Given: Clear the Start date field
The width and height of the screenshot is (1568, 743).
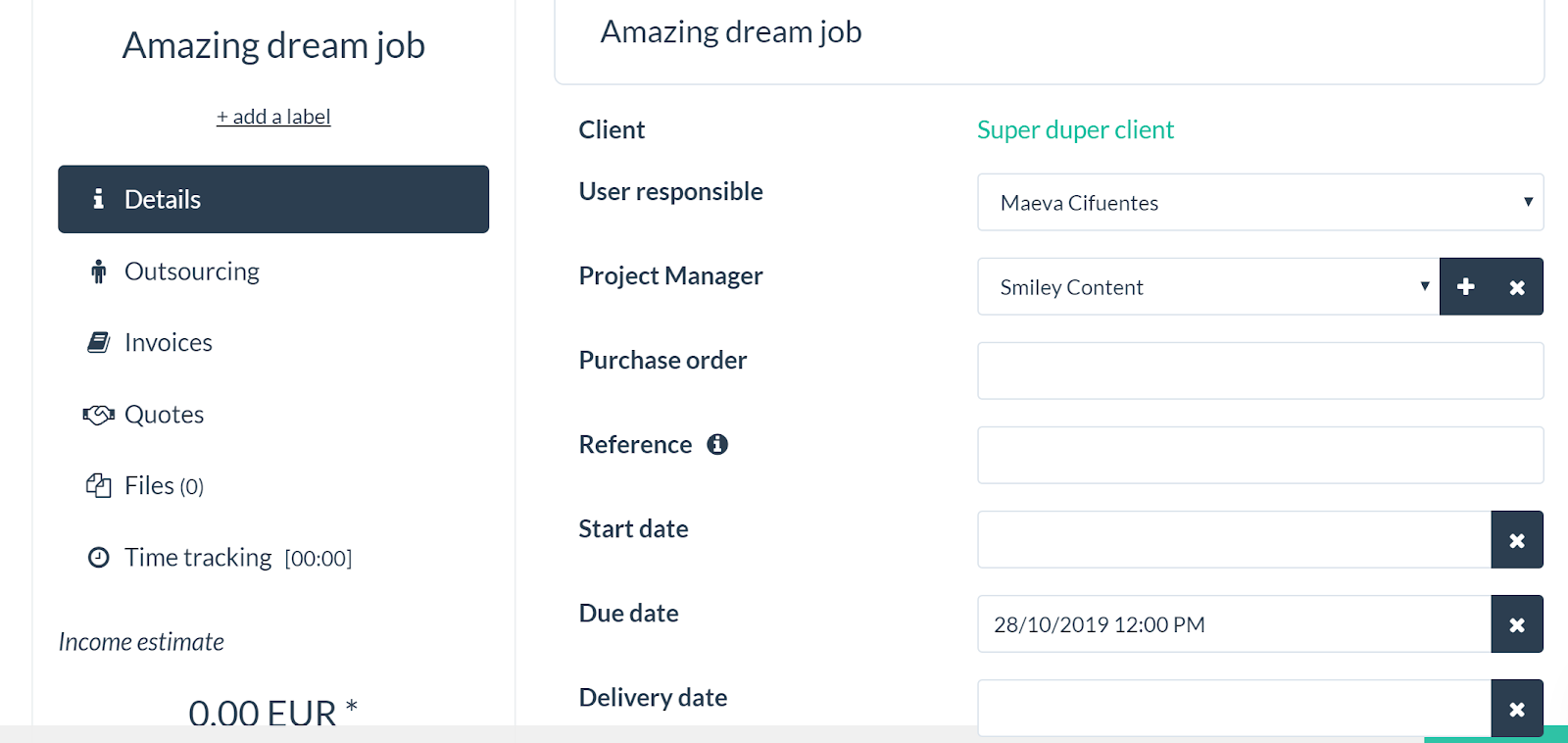Looking at the screenshot, I should 1517,539.
